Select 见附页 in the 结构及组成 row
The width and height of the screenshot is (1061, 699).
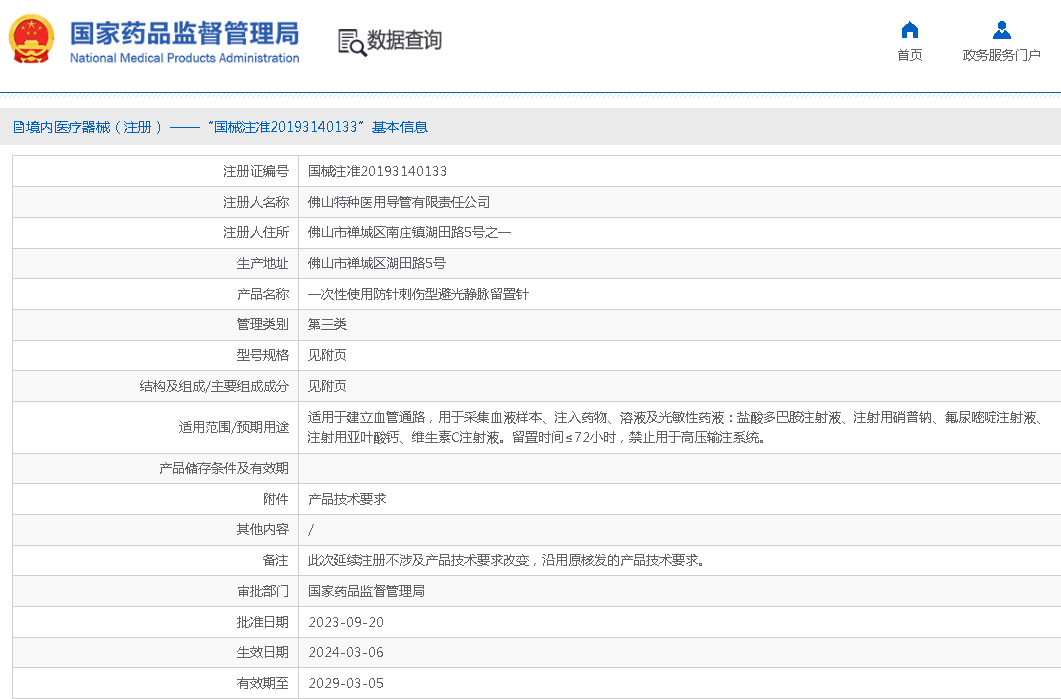[327, 386]
